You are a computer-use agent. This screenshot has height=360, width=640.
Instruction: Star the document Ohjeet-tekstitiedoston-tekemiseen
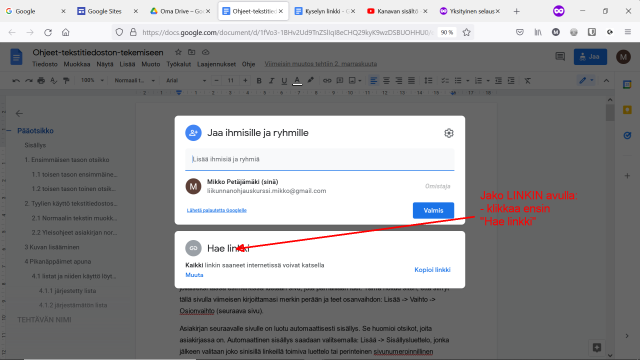click(x=178, y=52)
